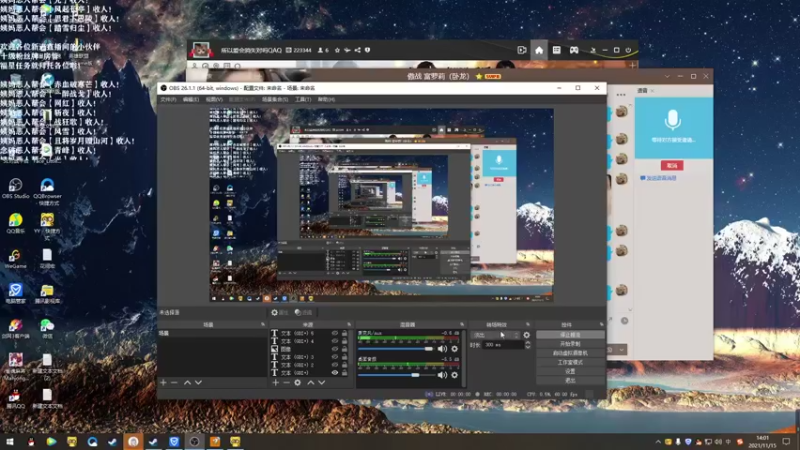Move the selected source down in Sources
Viewport: 800px width, 450px height.
click(x=321, y=382)
